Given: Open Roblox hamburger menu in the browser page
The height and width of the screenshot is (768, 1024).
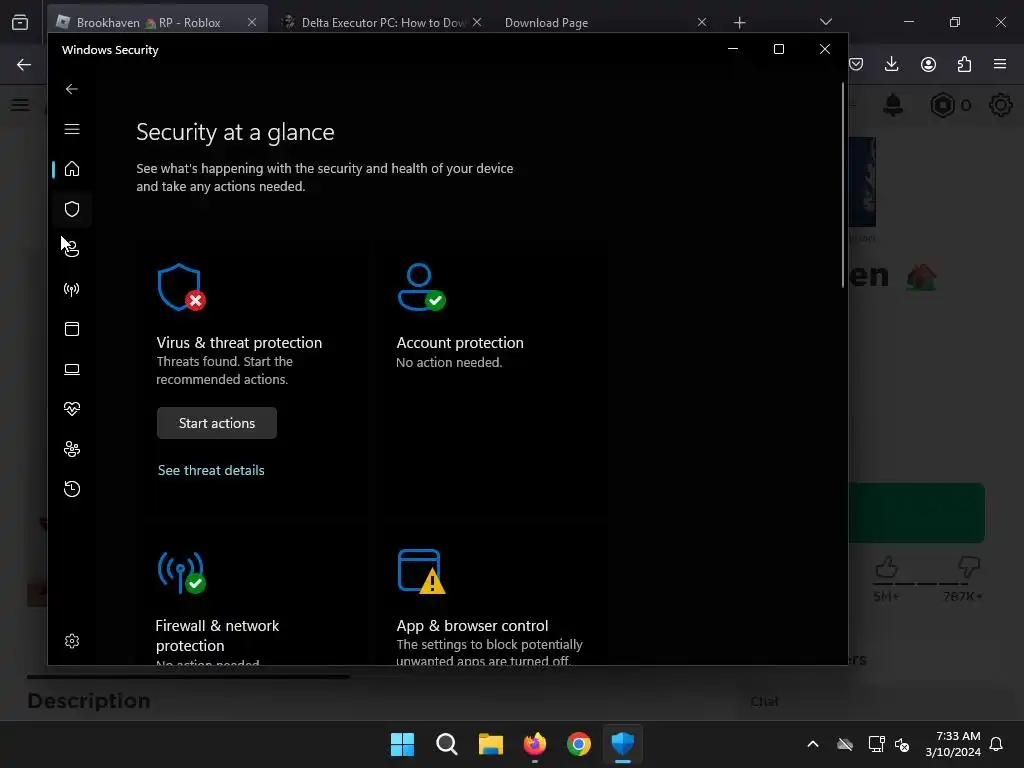Looking at the screenshot, I should [x=20, y=105].
